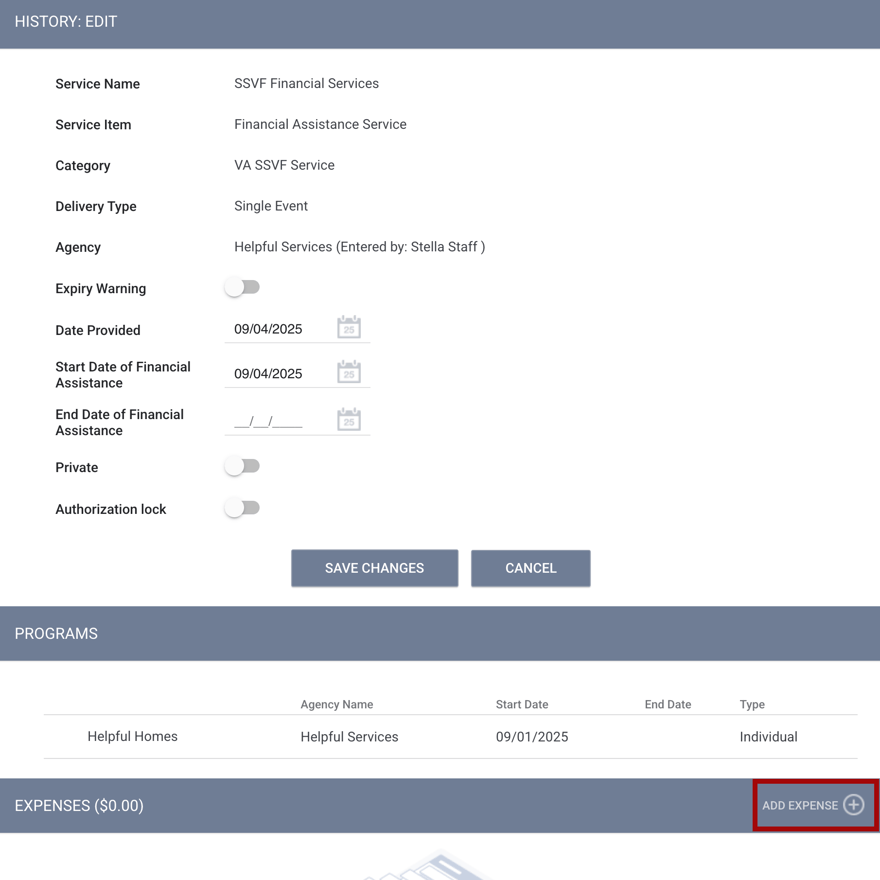The image size is (880, 880).
Task: Enable the Expiry Warning toggle
Action: (x=242, y=286)
